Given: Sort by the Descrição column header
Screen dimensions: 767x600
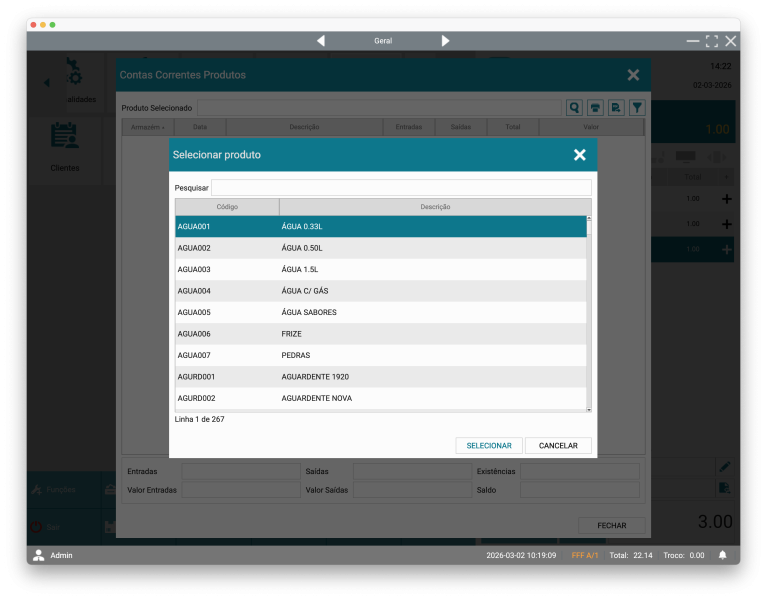Looking at the screenshot, I should (435, 207).
